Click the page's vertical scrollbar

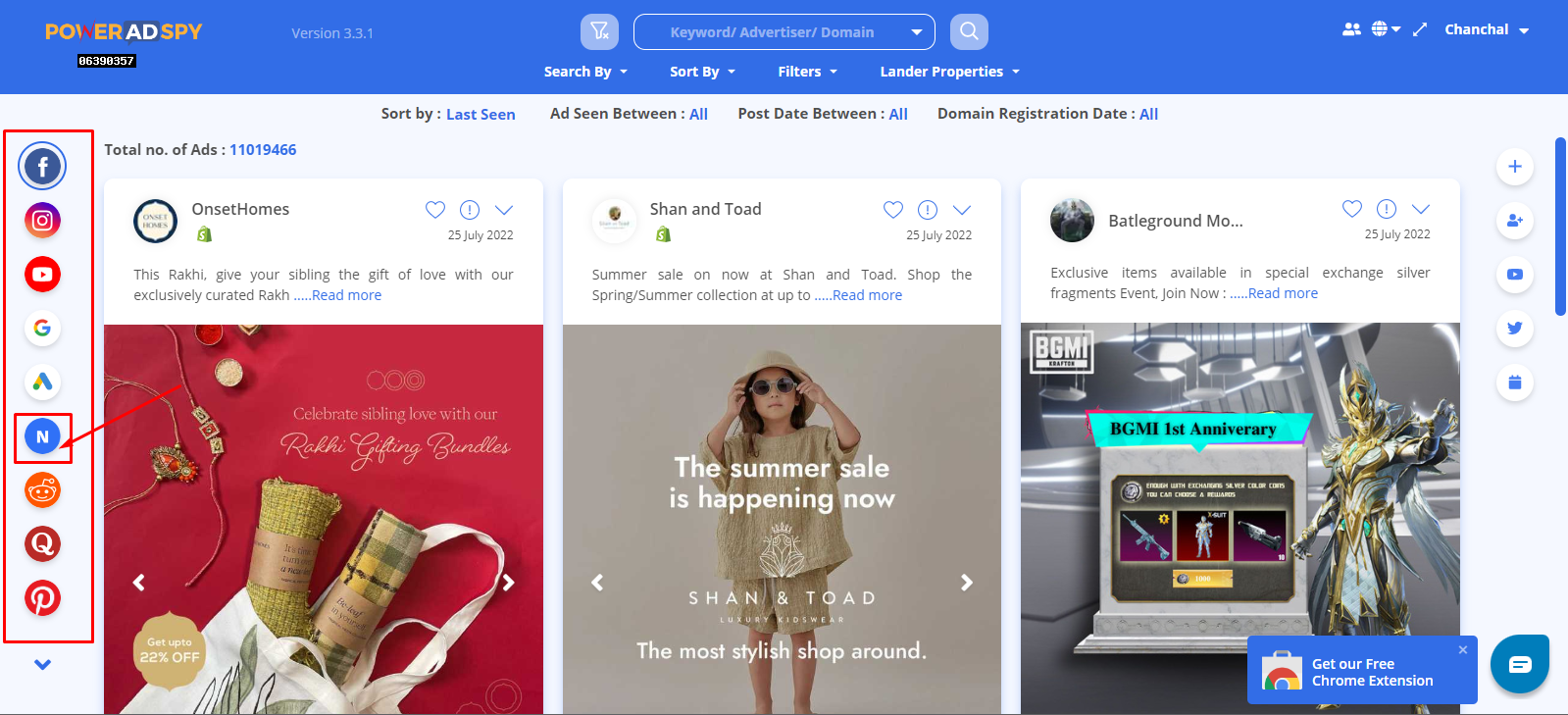[x=1561, y=227]
